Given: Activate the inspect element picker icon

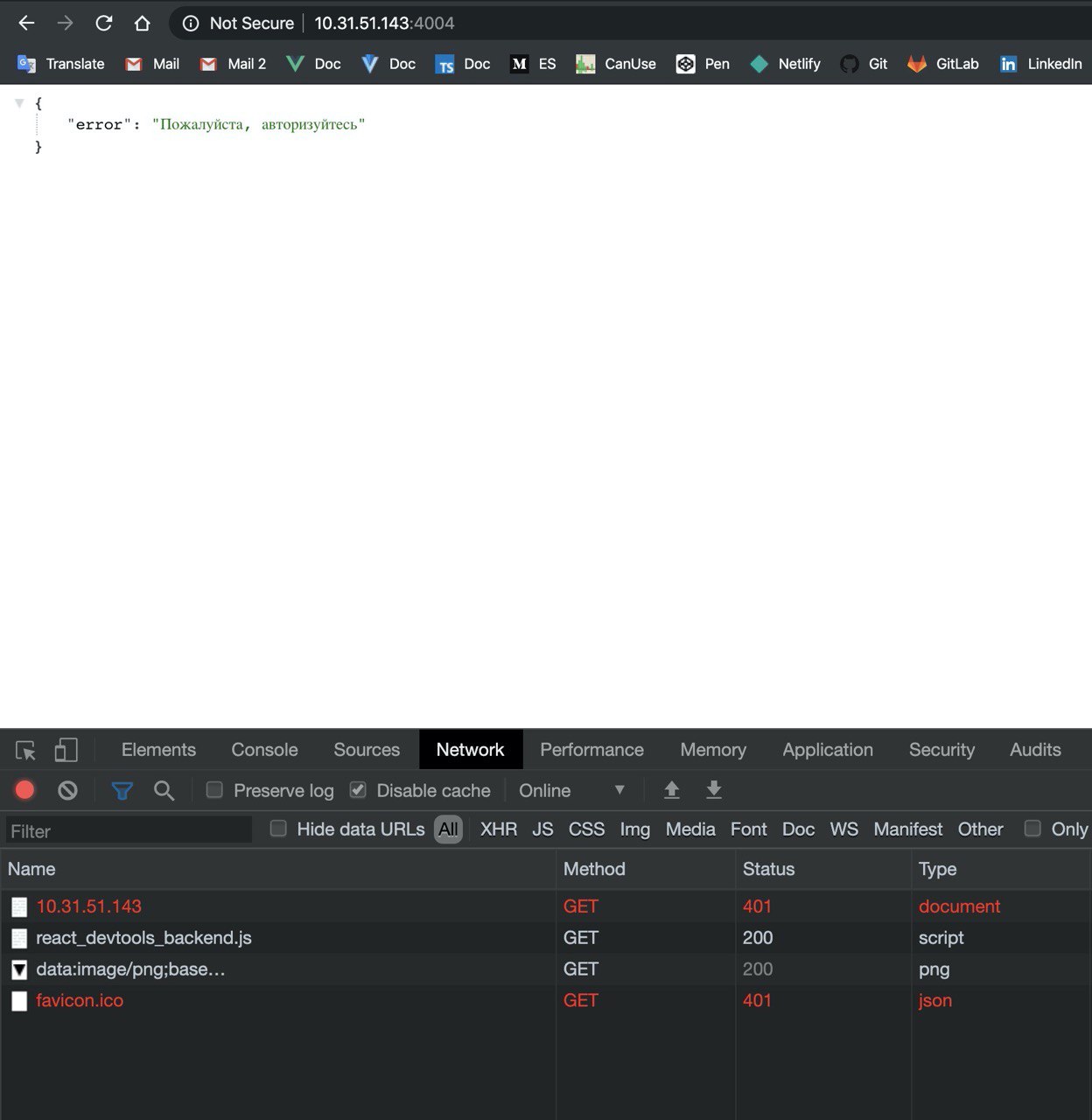Looking at the screenshot, I should 26,751.
